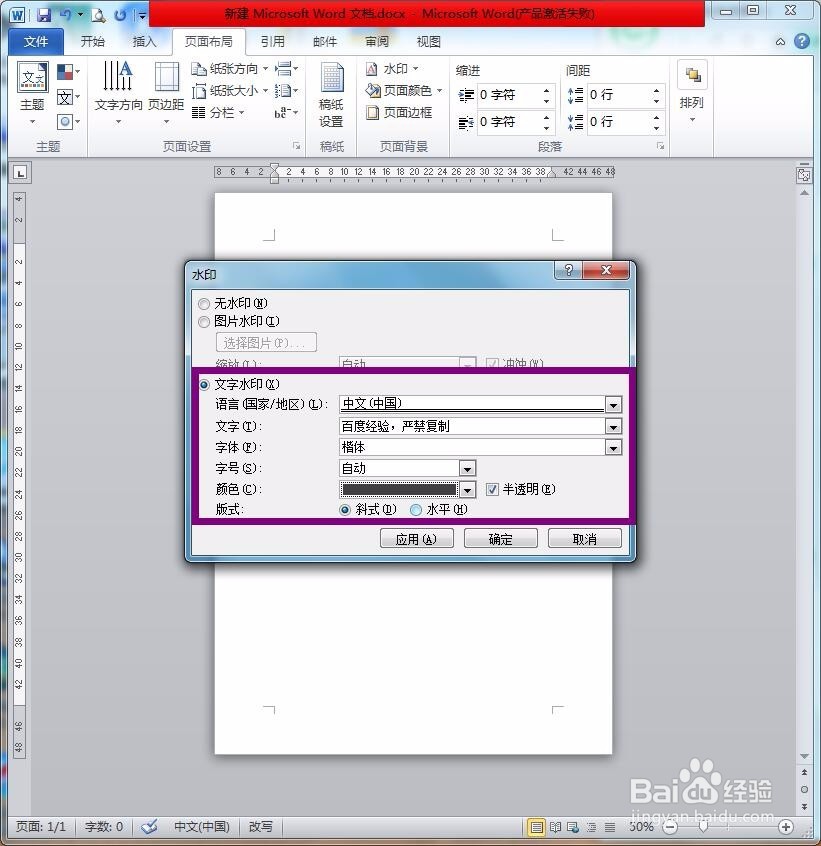This screenshot has width=821, height=846.
Task: Choose the 水平 (horizontal) layout option
Action: pos(416,509)
